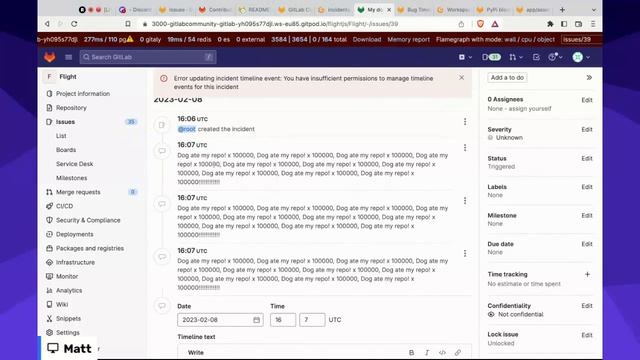Screen dimensions: 640x360
Task: Insert code formatting in timeline text
Action: 442,353
